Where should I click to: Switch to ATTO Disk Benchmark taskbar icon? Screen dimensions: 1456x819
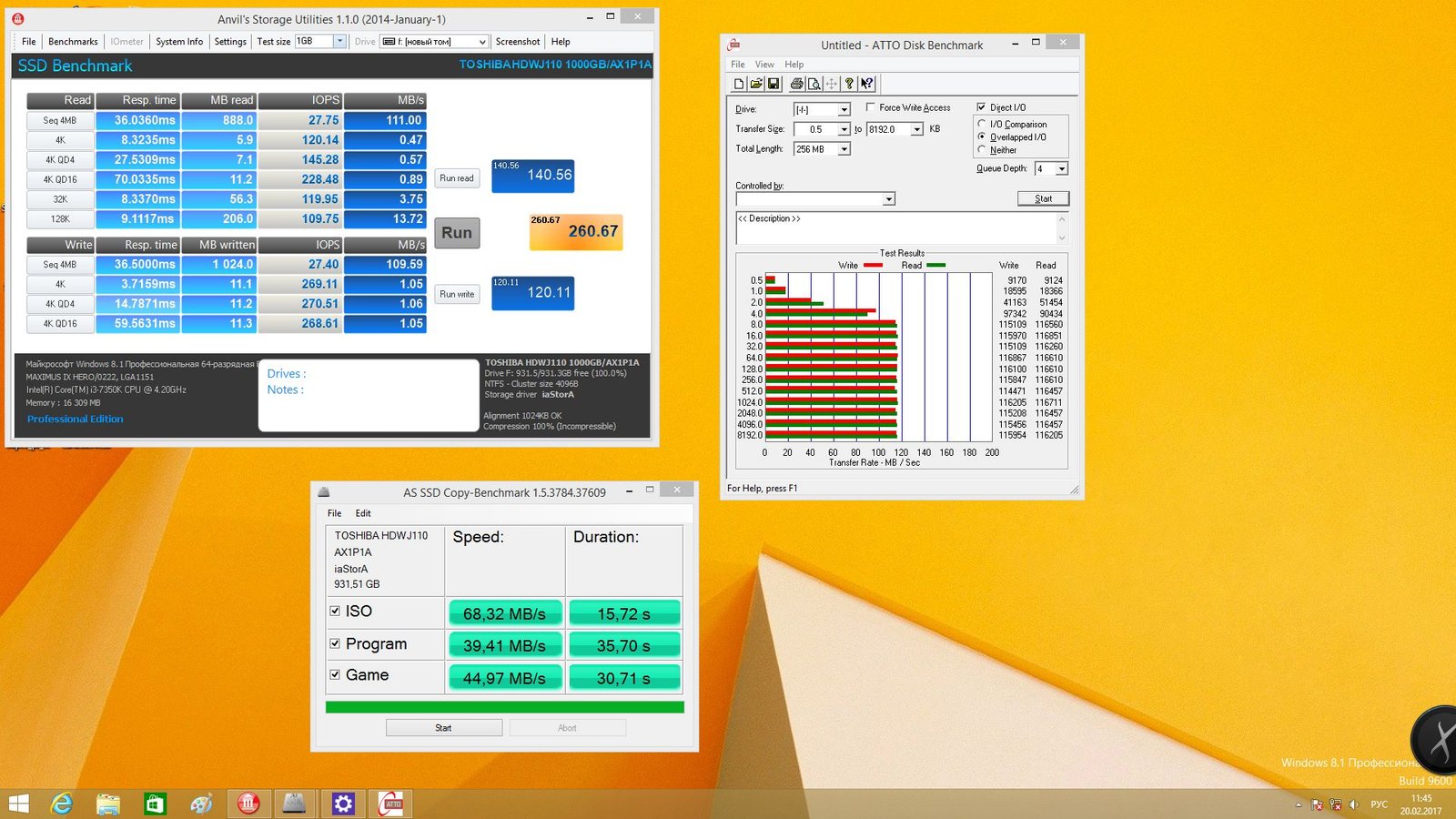click(x=390, y=804)
